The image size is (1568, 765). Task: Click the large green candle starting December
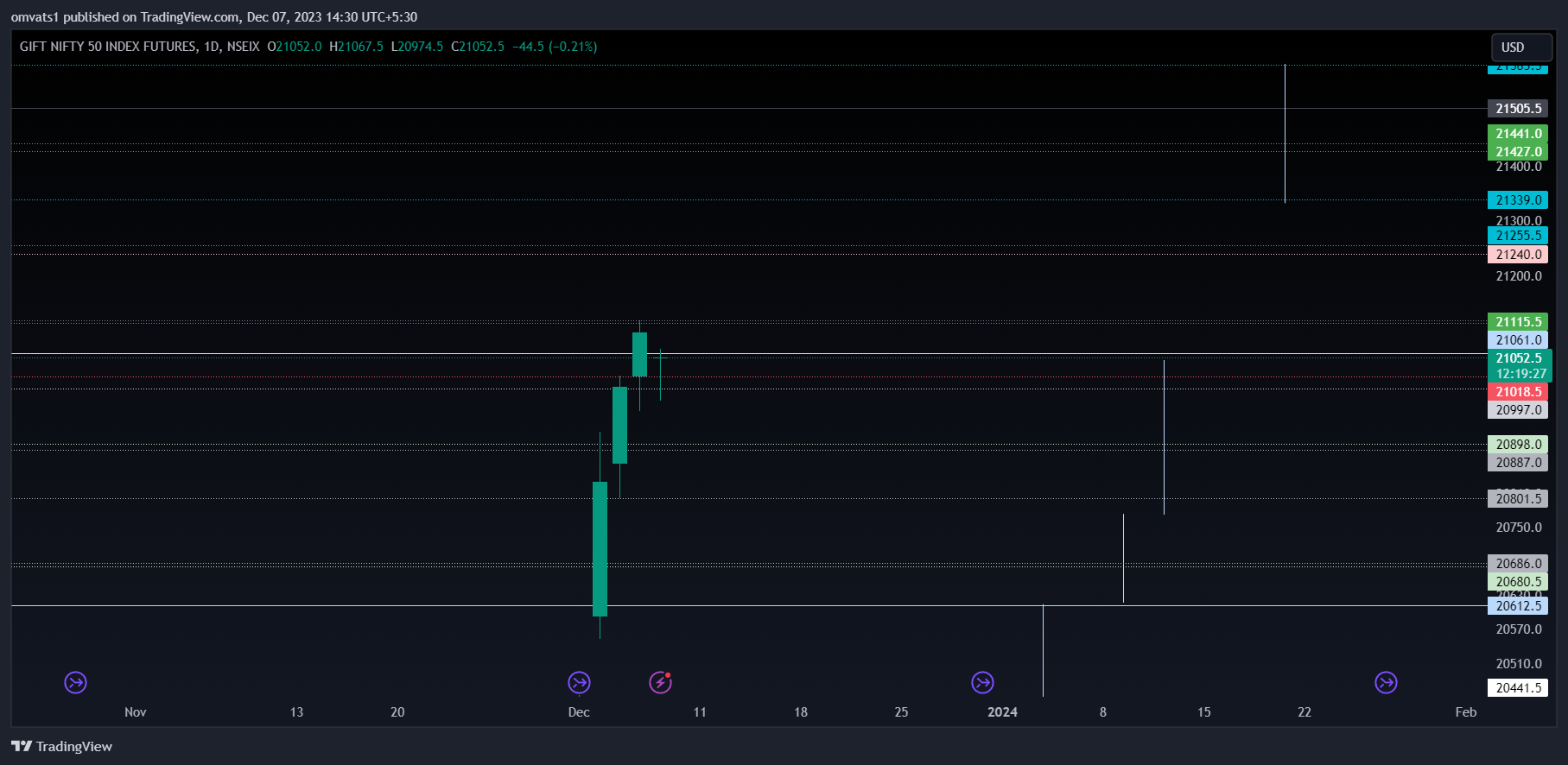click(600, 549)
